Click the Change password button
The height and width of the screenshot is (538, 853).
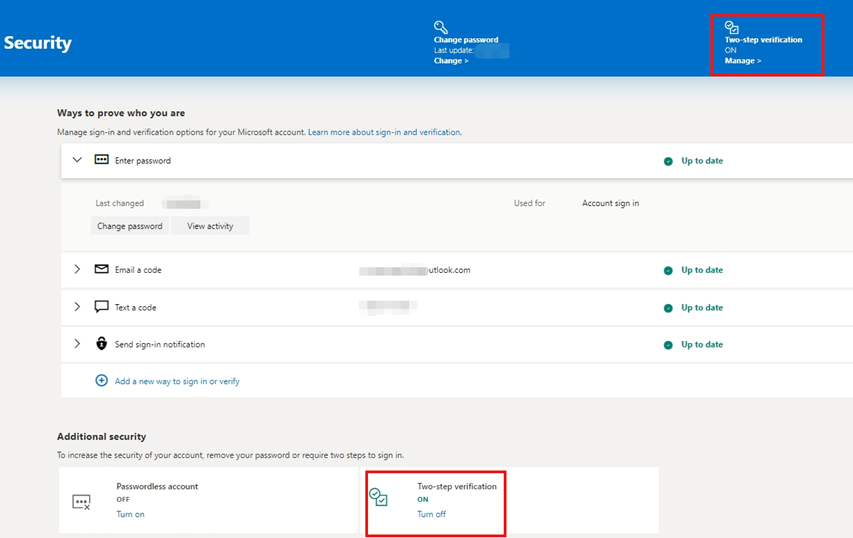129,226
